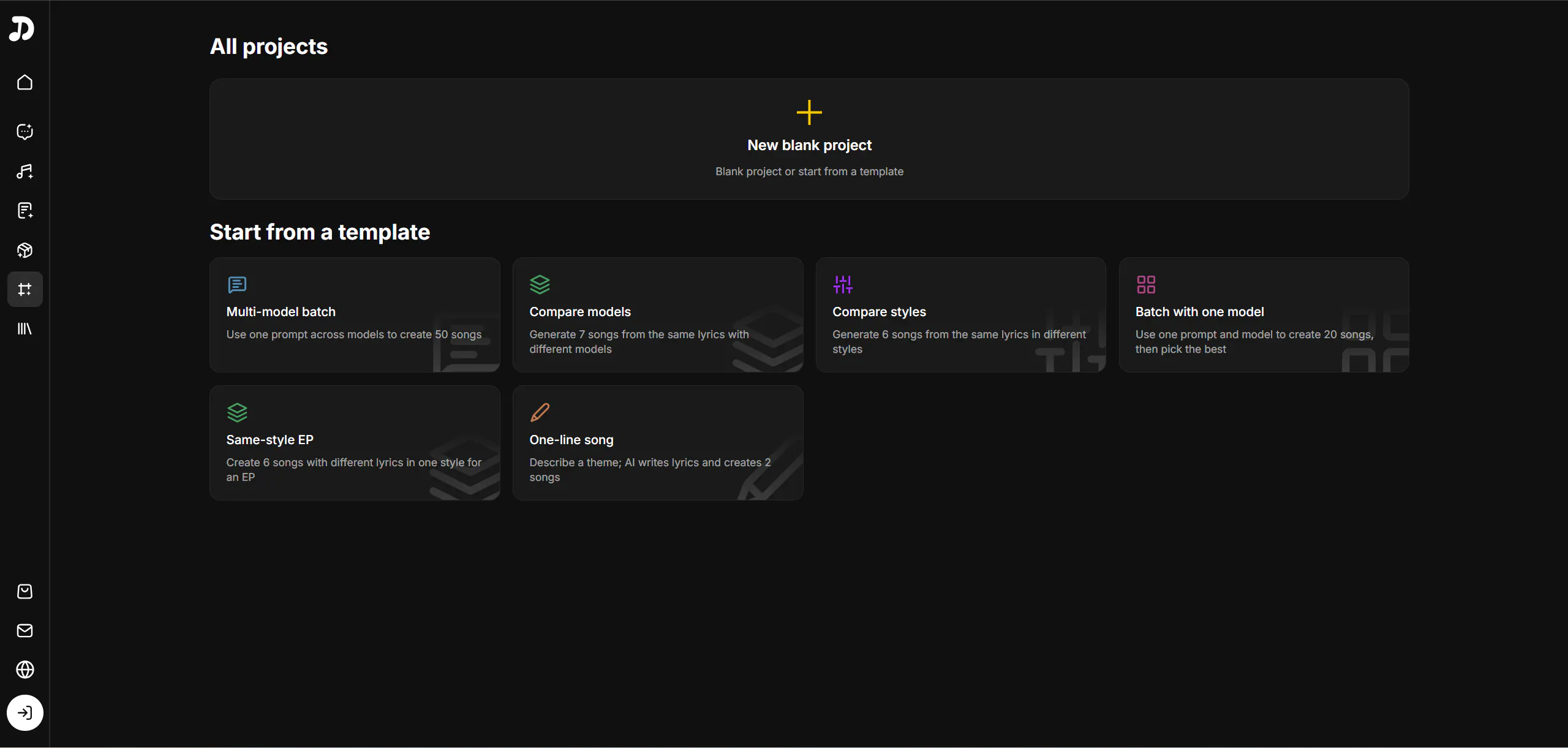Viewport: 1568px width, 748px height.
Task: Choose the One-line song template
Action: [x=658, y=443]
